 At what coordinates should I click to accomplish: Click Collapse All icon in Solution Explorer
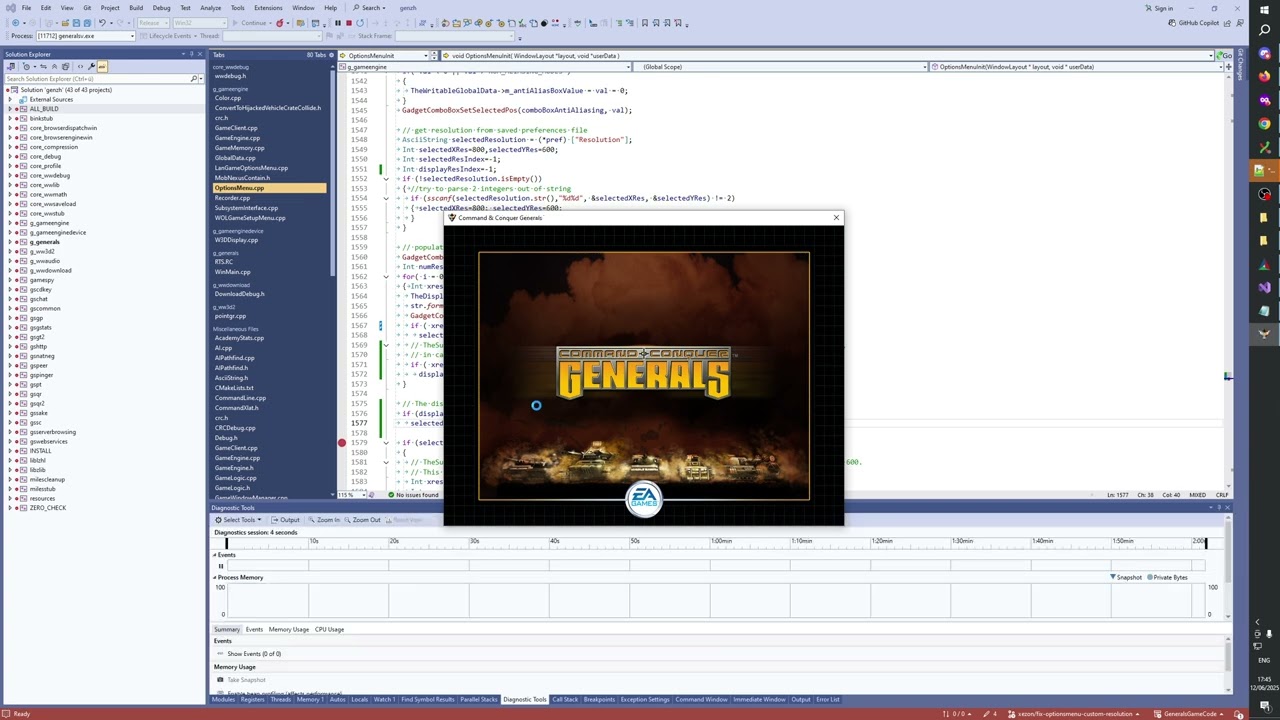pyautogui.click(x=54, y=66)
